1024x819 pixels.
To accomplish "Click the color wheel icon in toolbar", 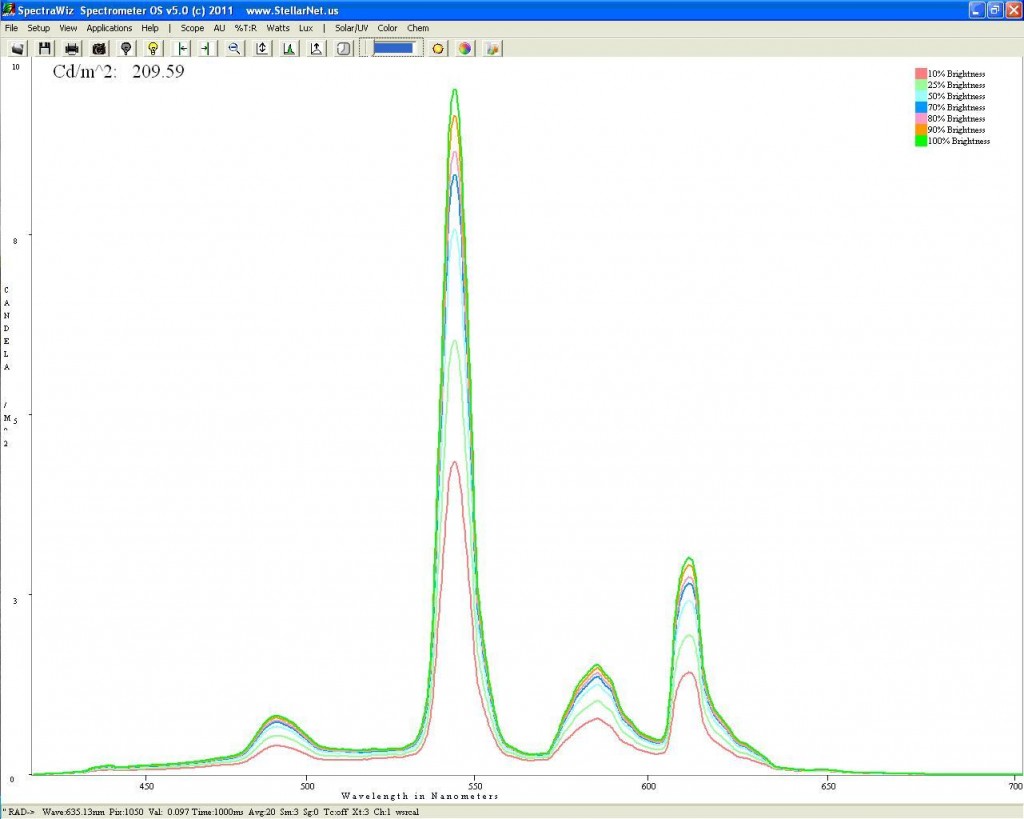I will click(x=465, y=48).
